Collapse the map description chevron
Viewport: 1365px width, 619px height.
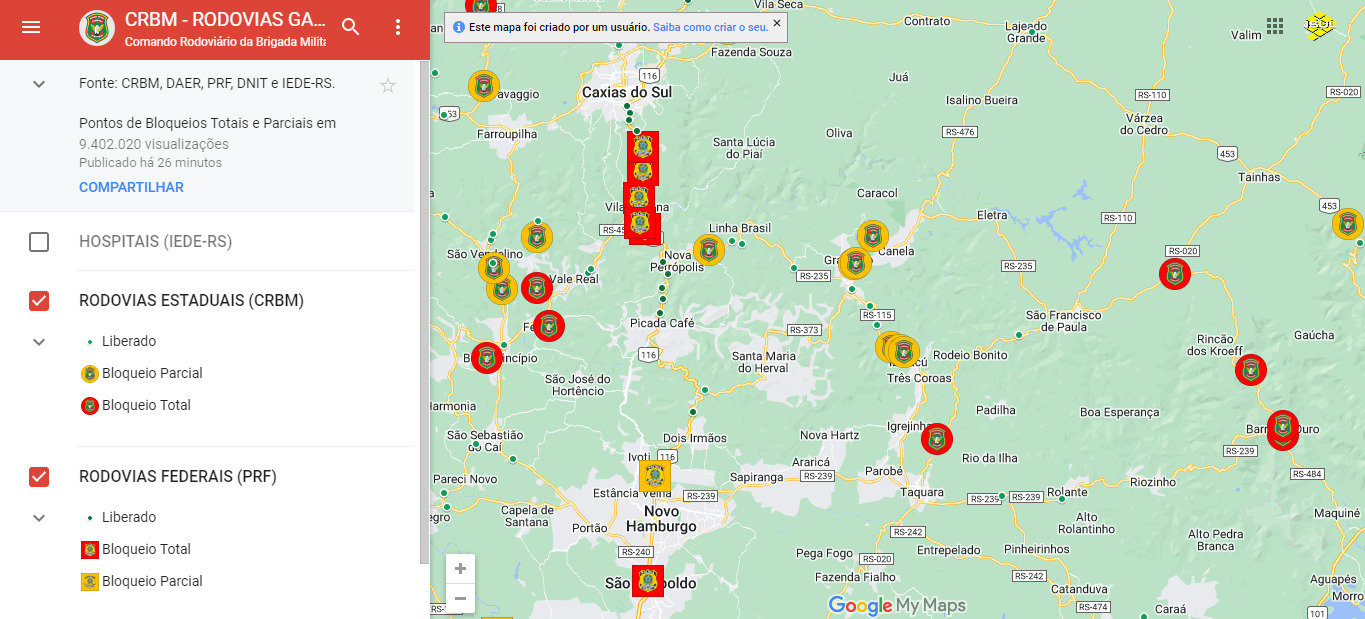point(39,84)
